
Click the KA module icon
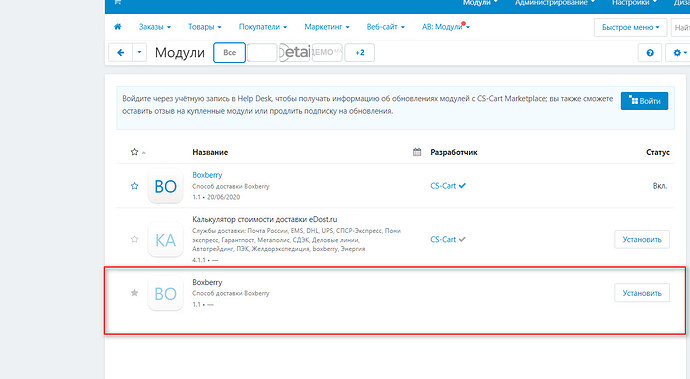[165, 240]
